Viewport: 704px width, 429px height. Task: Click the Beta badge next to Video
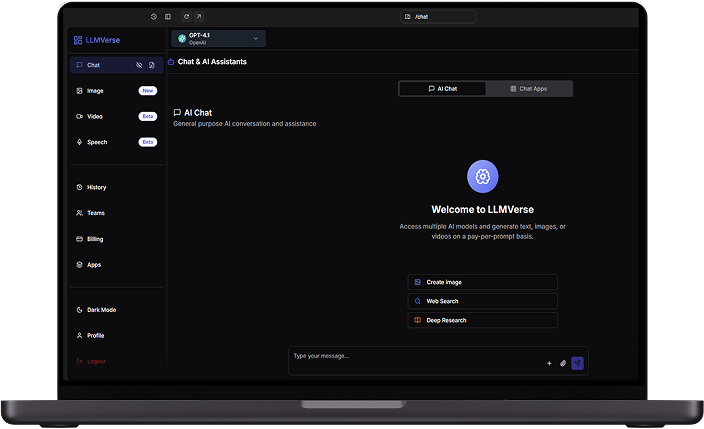pos(148,116)
